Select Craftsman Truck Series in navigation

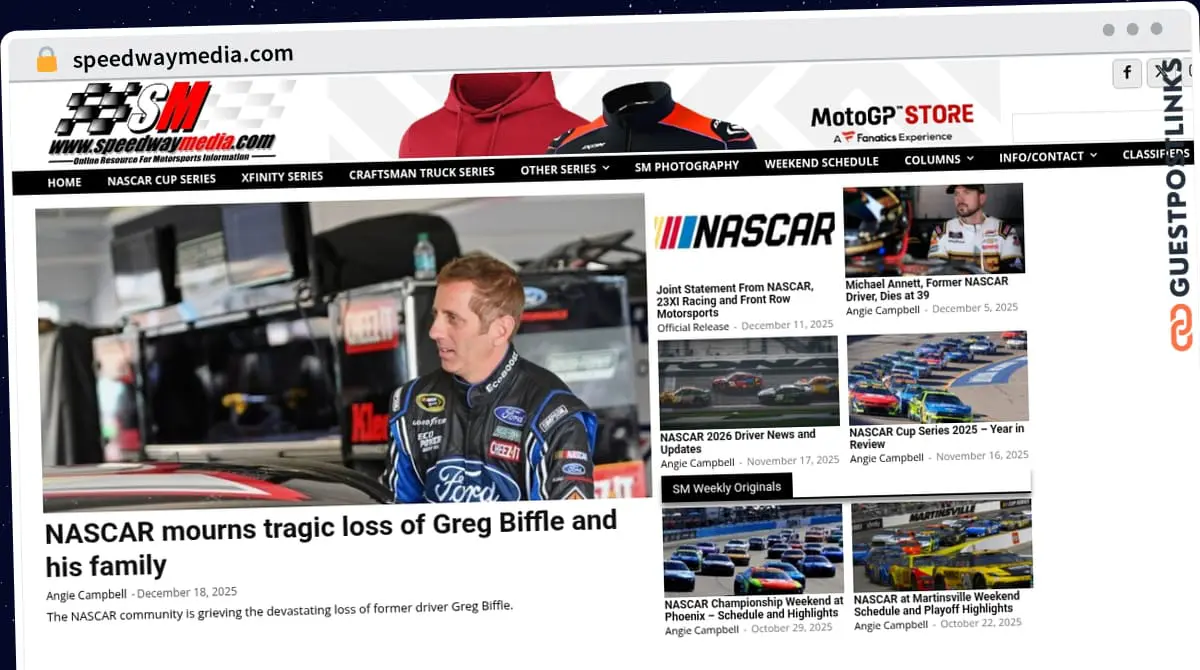click(422, 173)
